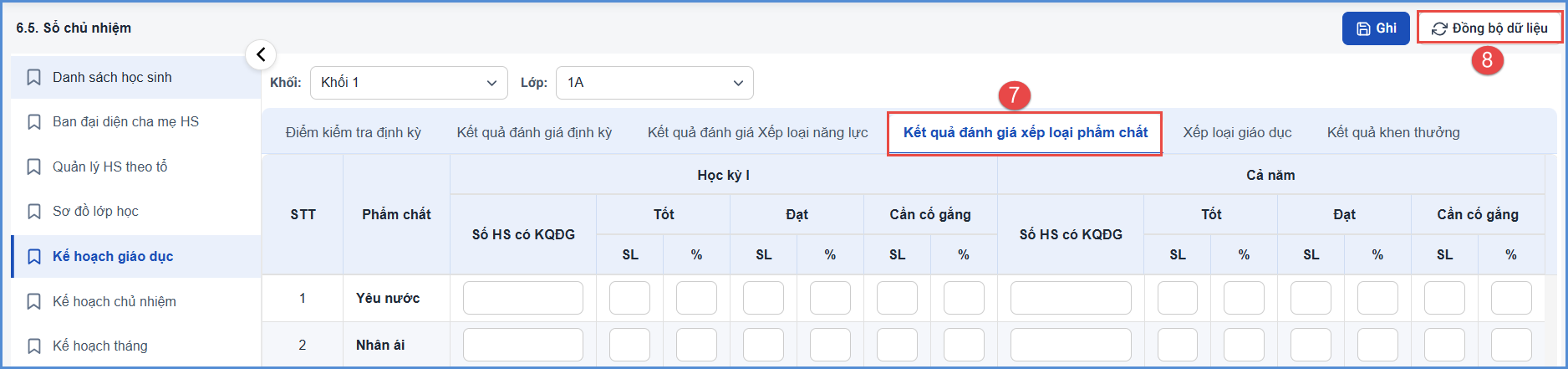
Task: Click bookmark icon beside Ban đại diện cha mẹ HS
Action: (34, 122)
